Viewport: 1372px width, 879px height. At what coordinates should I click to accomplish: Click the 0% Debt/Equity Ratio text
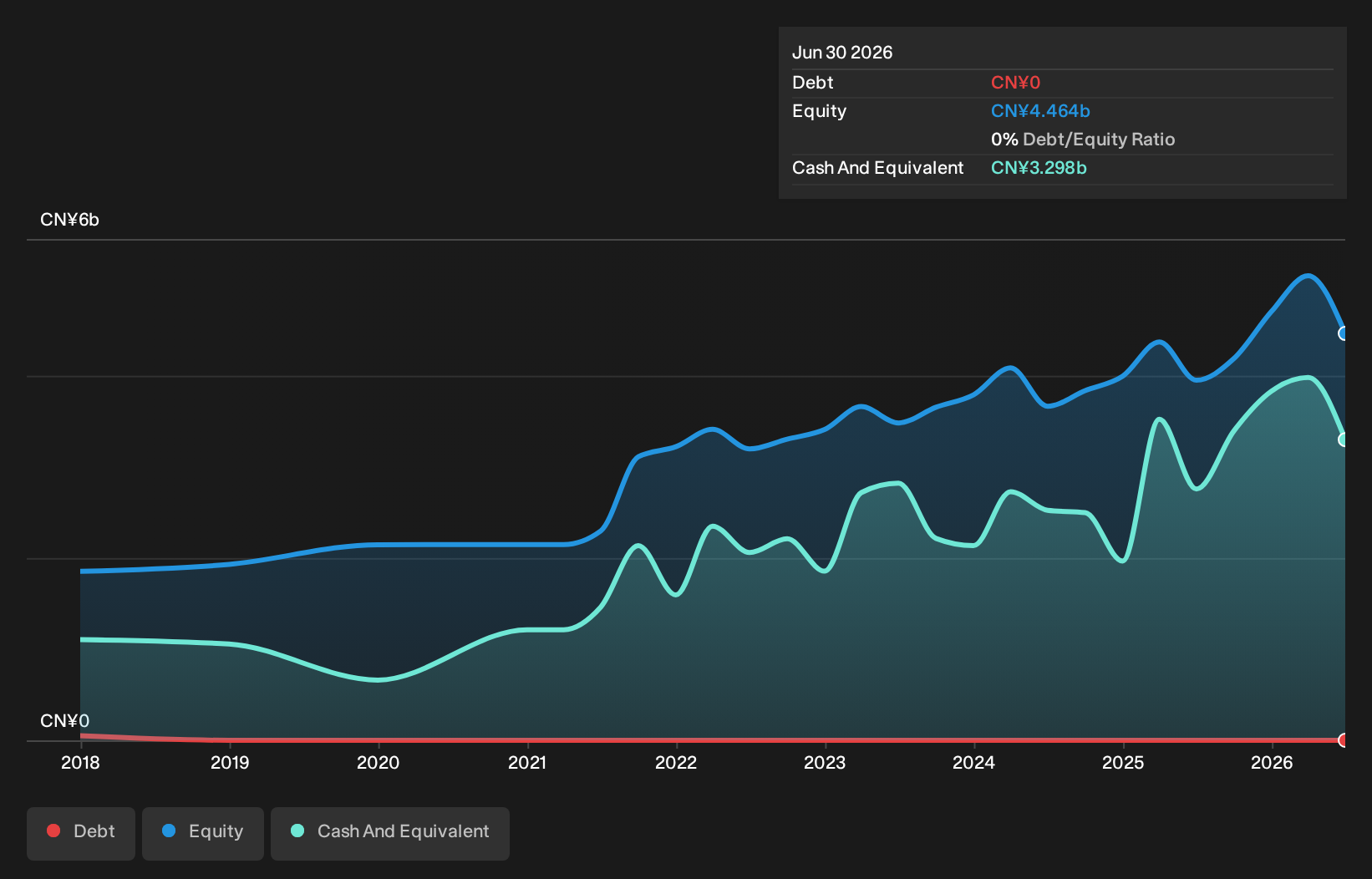pos(1083,140)
